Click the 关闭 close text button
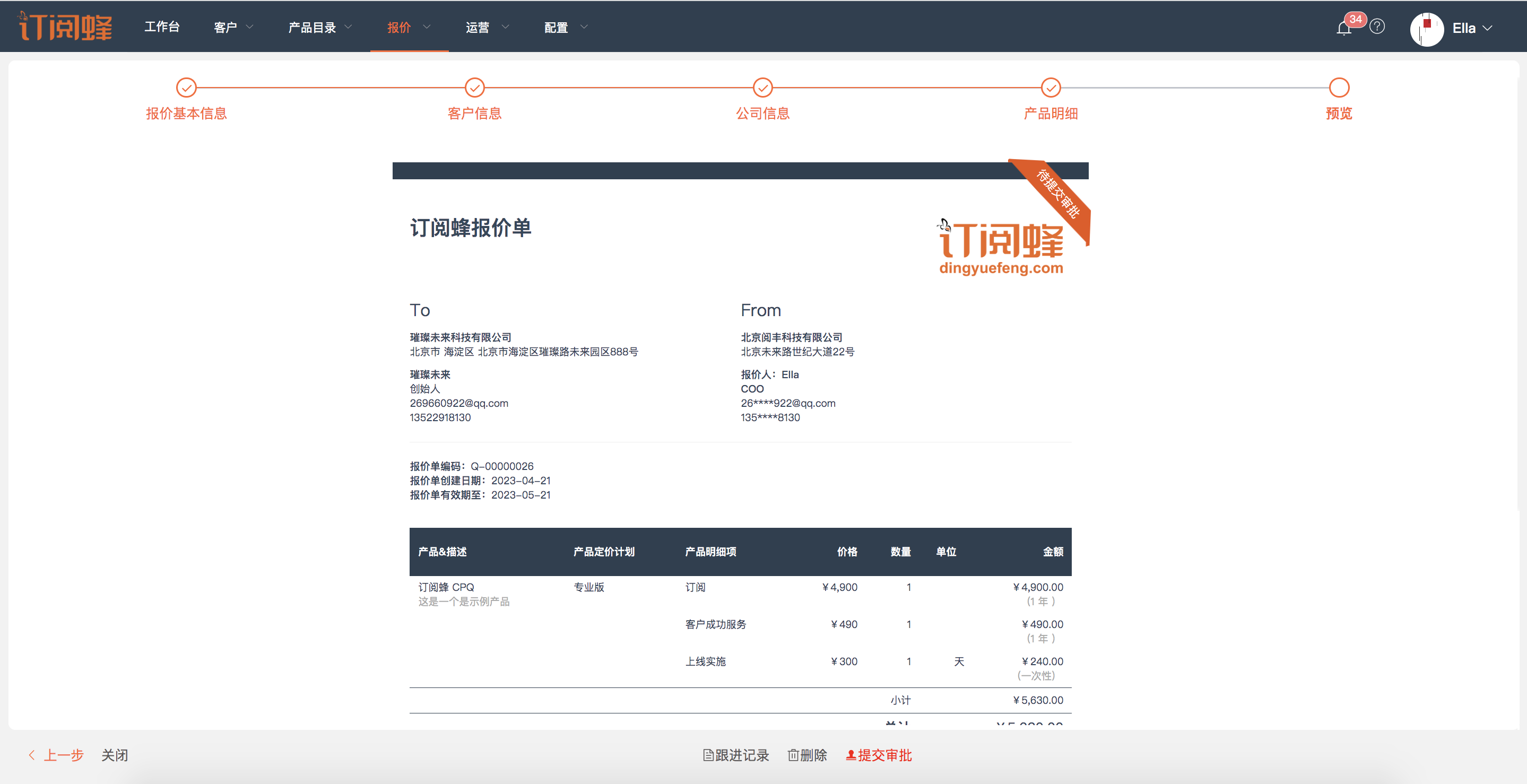 coord(115,755)
